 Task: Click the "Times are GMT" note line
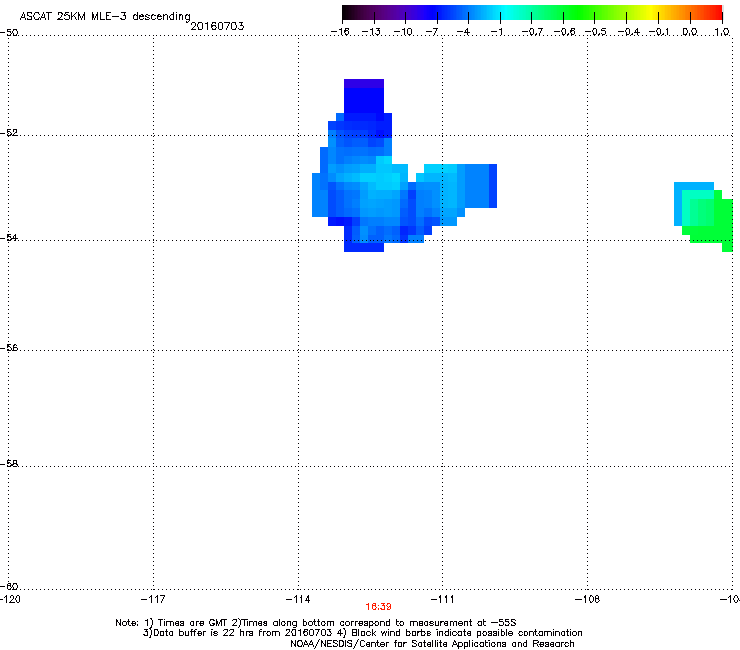(315, 623)
